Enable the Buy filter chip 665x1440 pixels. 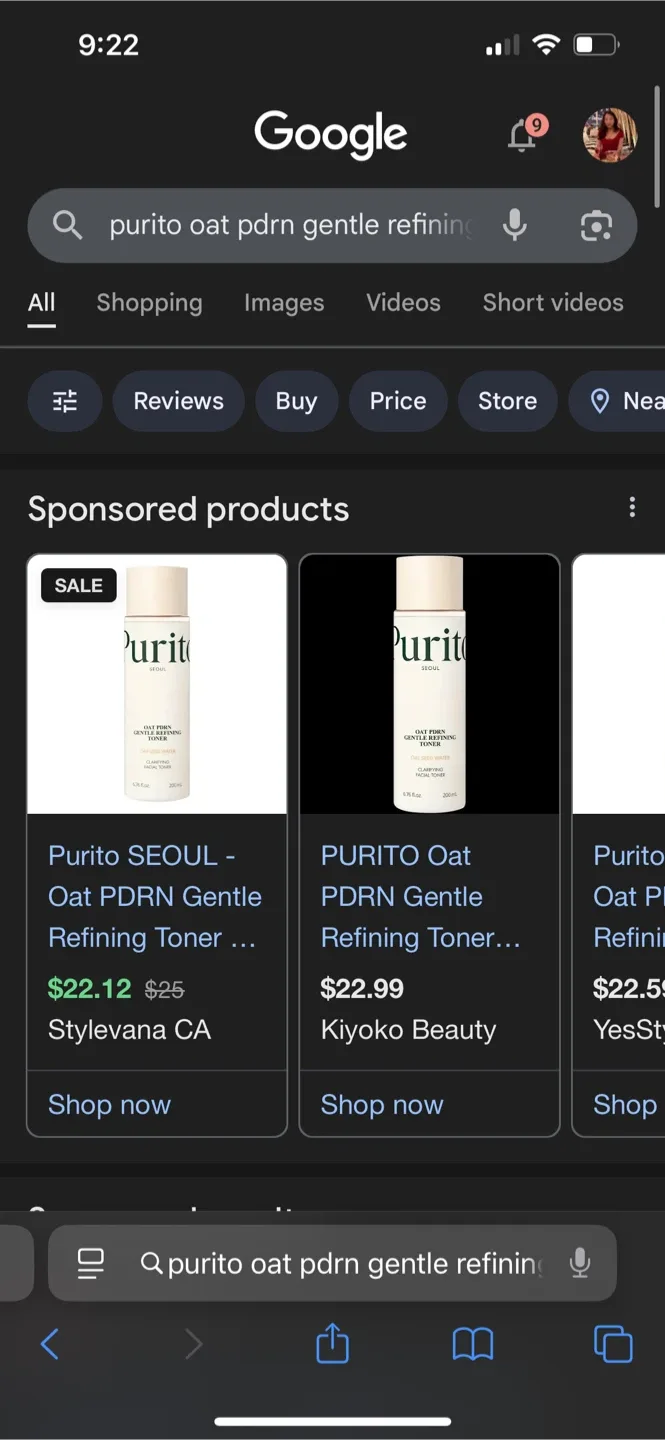297,400
